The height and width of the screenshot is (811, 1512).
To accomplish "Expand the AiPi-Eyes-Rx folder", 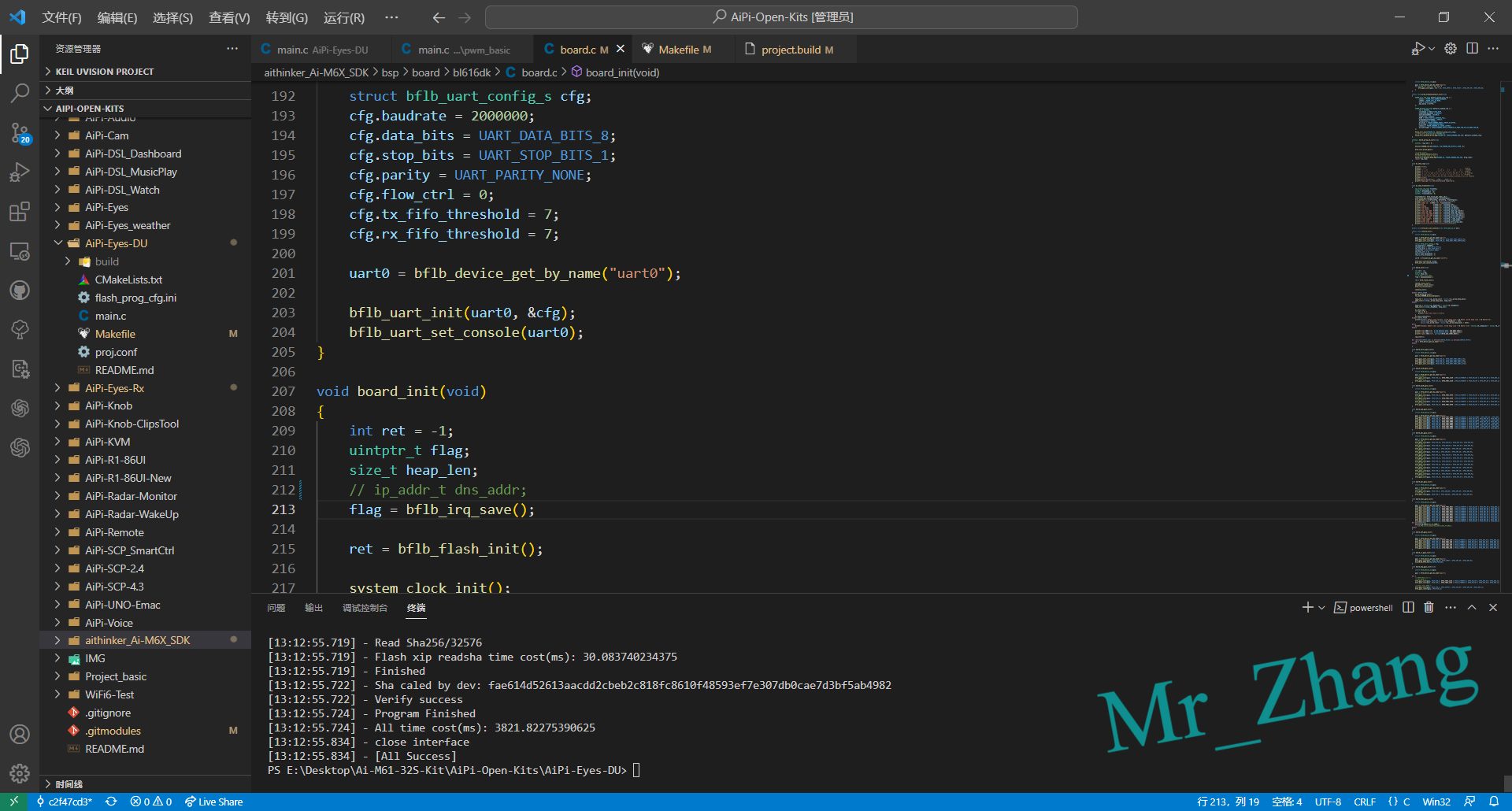I will [x=114, y=388].
